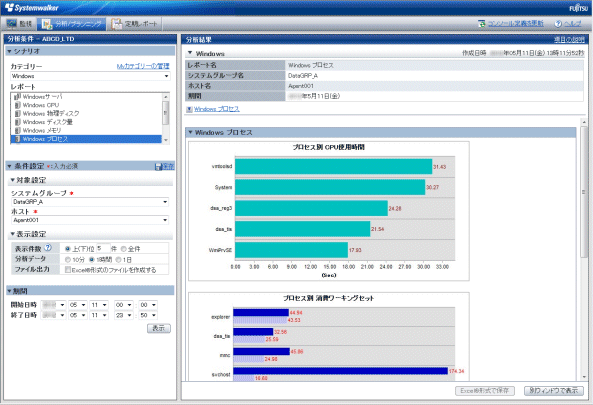Open the 開始日時 day dropdown
This screenshot has width=593, height=405.
click(99, 305)
